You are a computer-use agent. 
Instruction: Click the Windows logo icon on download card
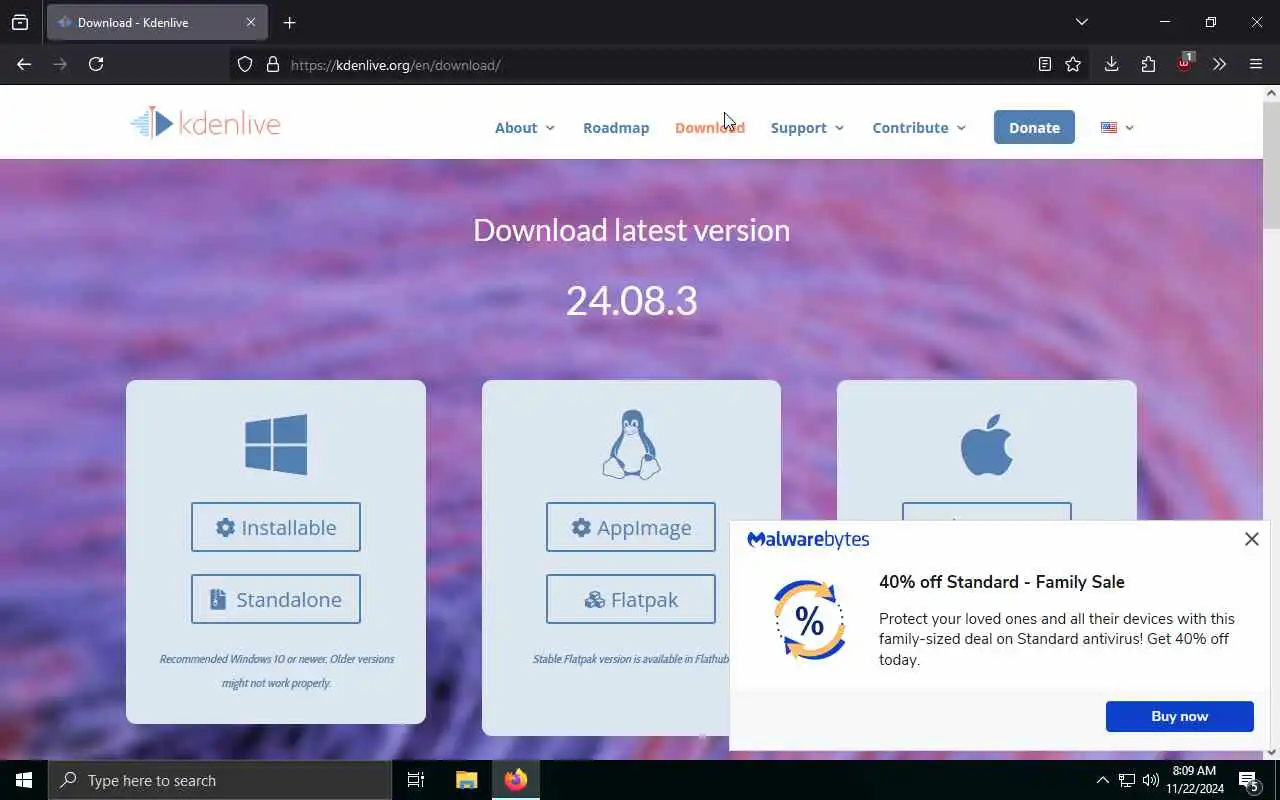click(276, 444)
